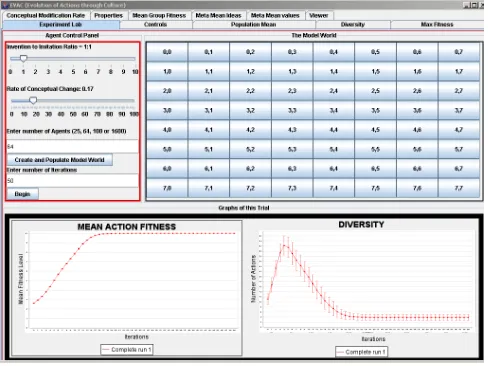Open the Viewer tab
The image size is (488, 366).
[319, 15]
